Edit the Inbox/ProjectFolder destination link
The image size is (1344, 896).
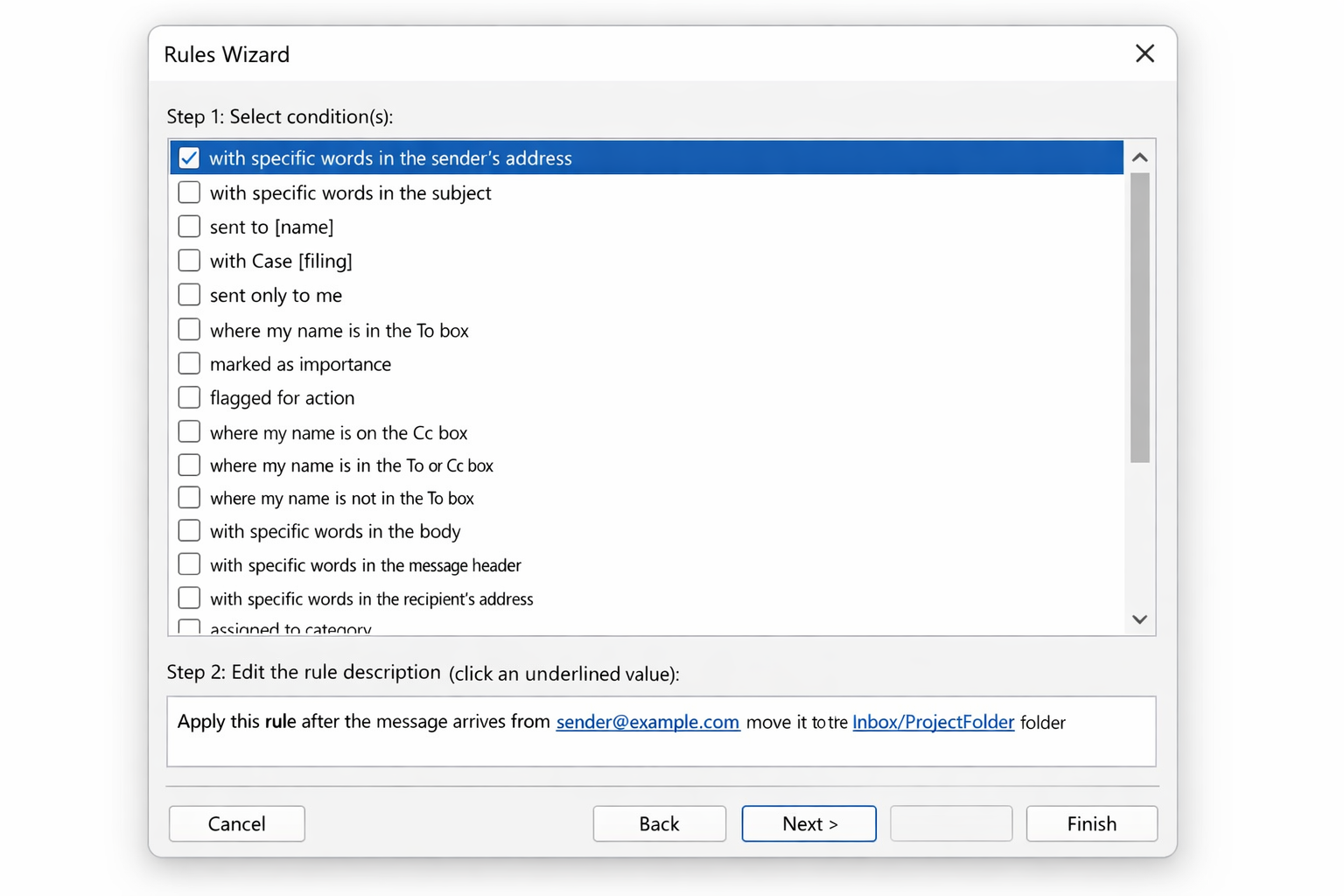(933, 722)
